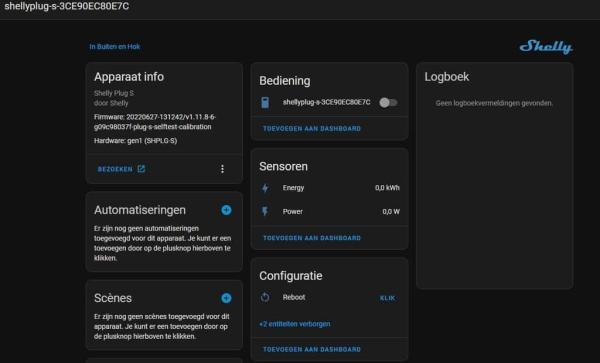Add a scene with the plus button
This screenshot has width=600, height=363.
tap(226, 298)
